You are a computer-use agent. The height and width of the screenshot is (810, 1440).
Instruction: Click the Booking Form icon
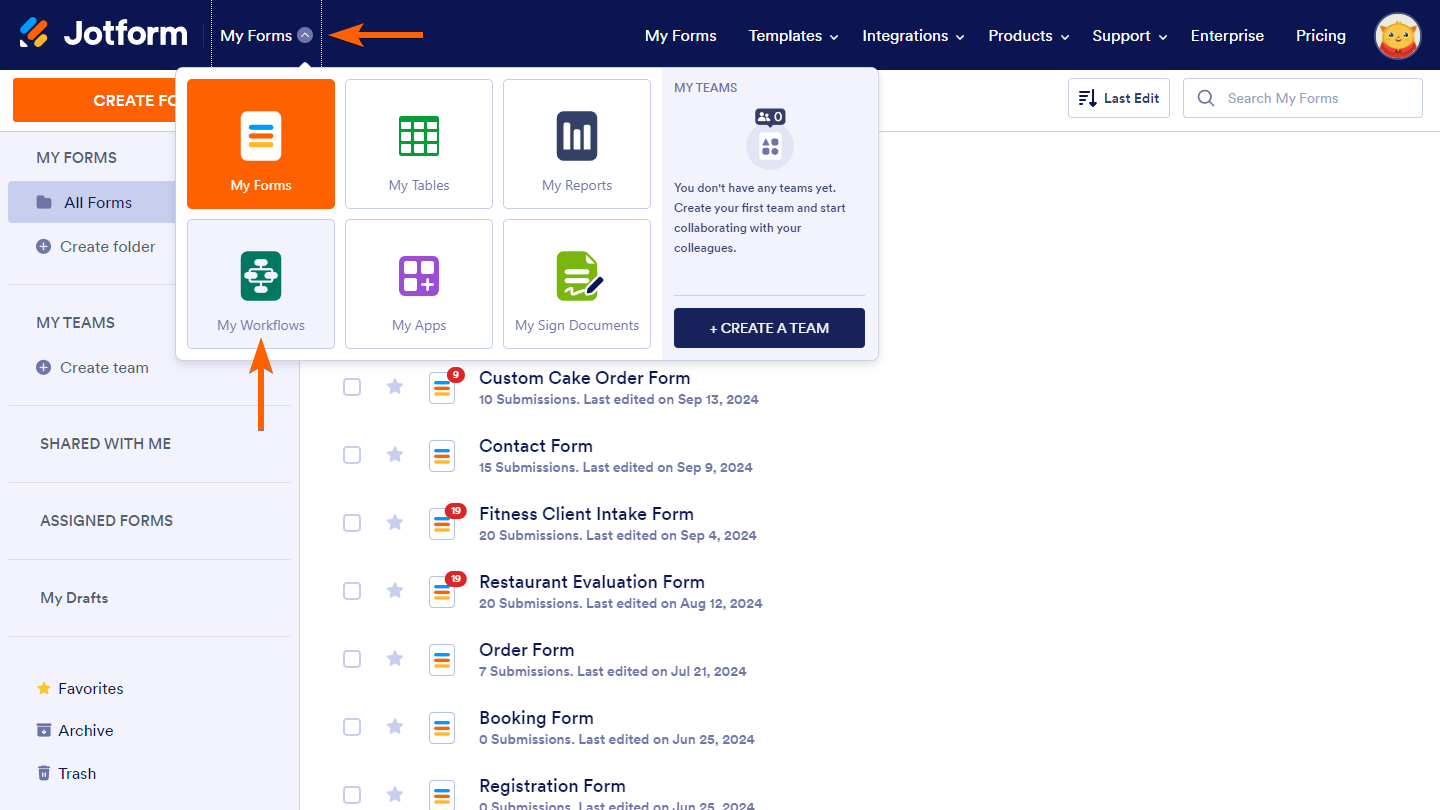[442, 727]
